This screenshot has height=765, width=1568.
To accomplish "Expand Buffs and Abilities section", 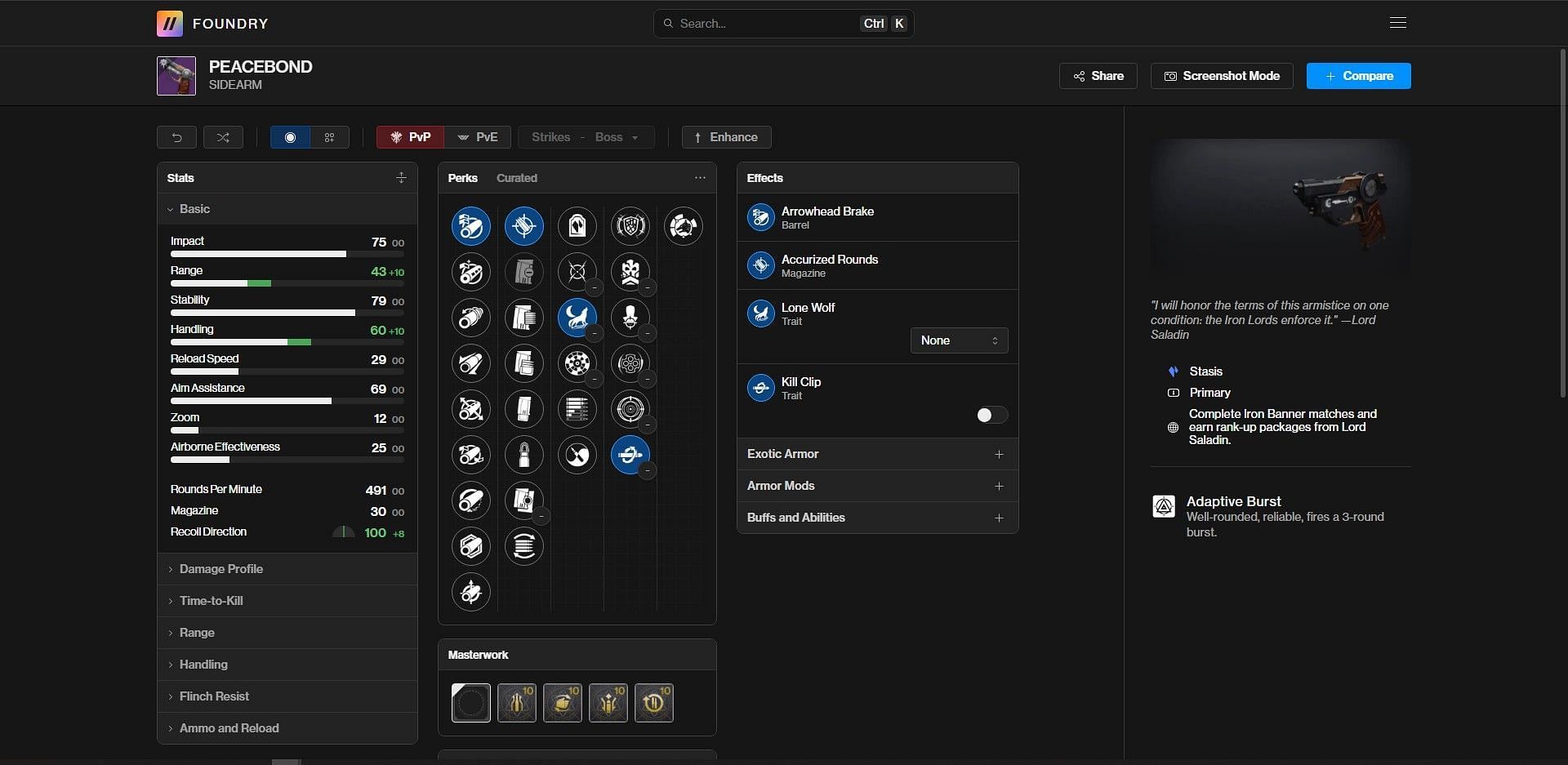I will click(877, 518).
